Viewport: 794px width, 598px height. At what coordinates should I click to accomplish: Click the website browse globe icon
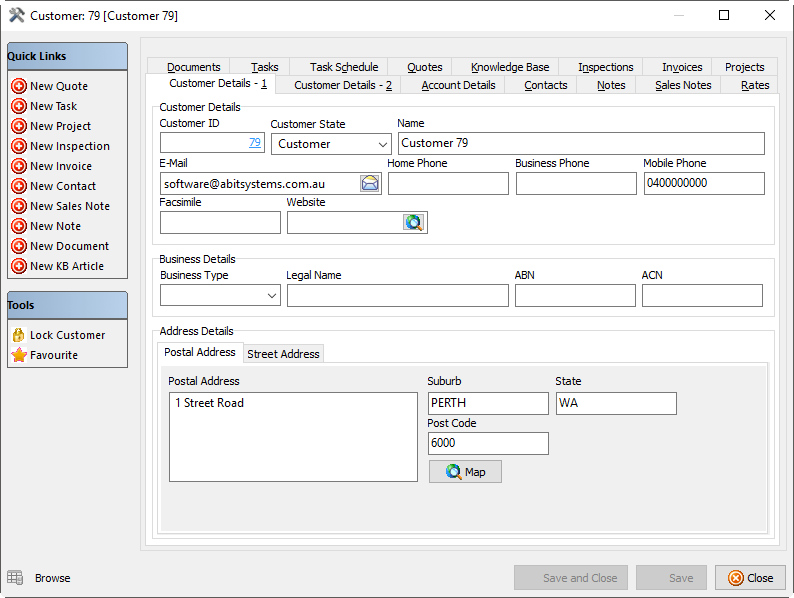click(x=413, y=222)
